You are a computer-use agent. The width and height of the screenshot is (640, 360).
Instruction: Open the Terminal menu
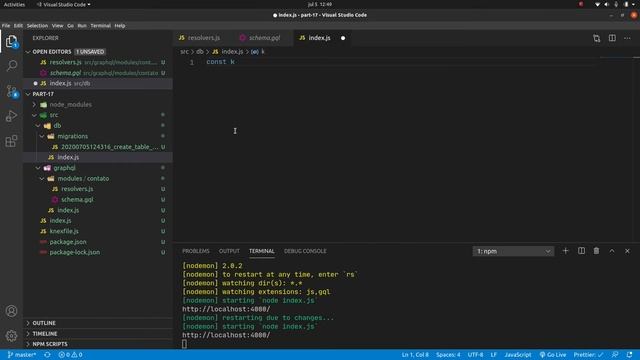coord(100,25)
